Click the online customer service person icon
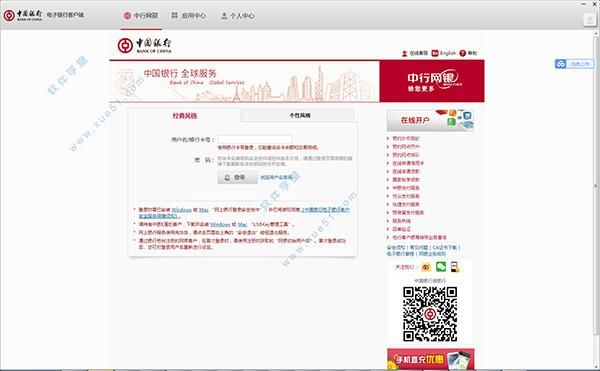 (x=404, y=54)
